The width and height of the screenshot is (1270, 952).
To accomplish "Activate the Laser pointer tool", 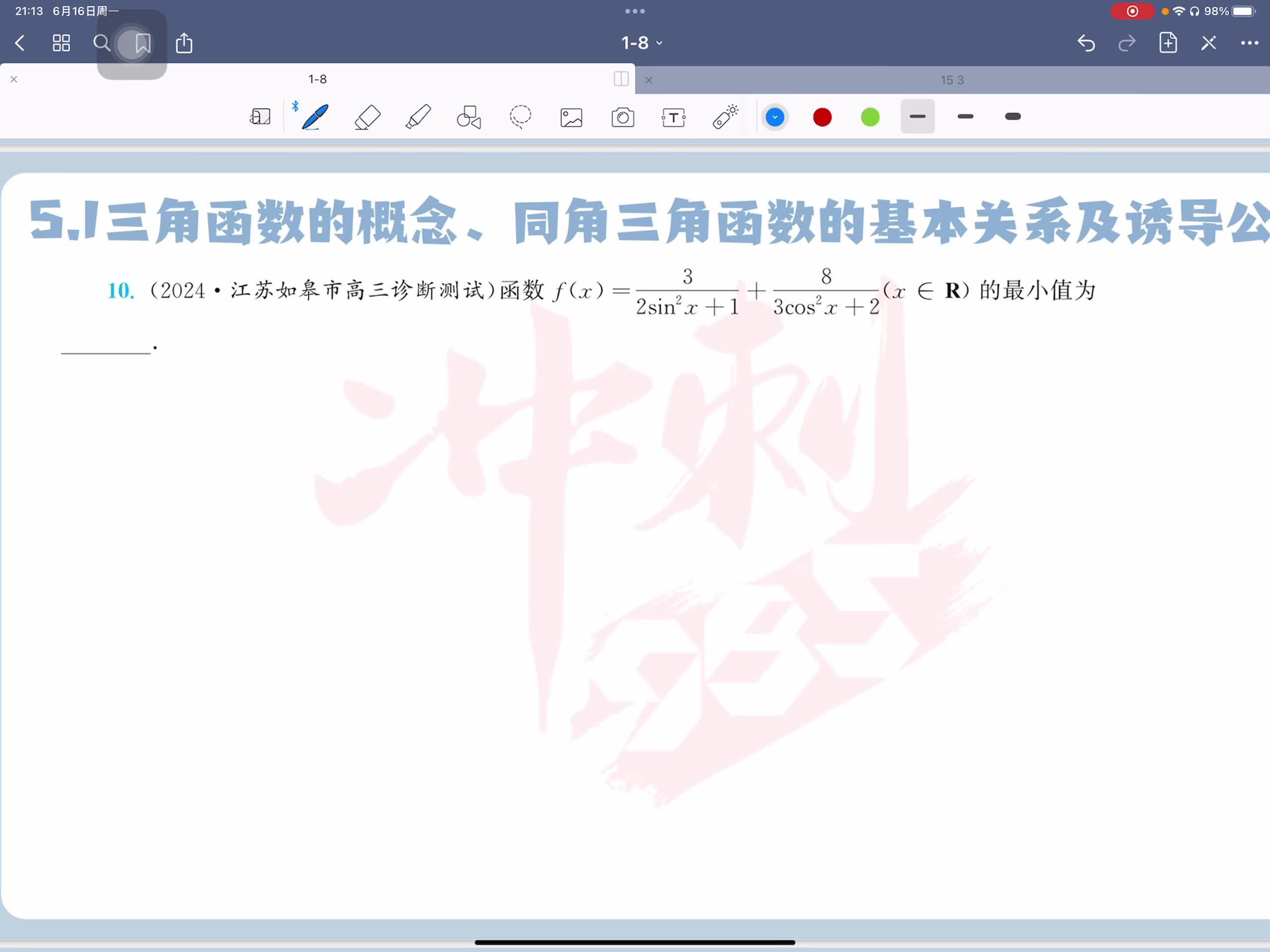I will point(725,117).
